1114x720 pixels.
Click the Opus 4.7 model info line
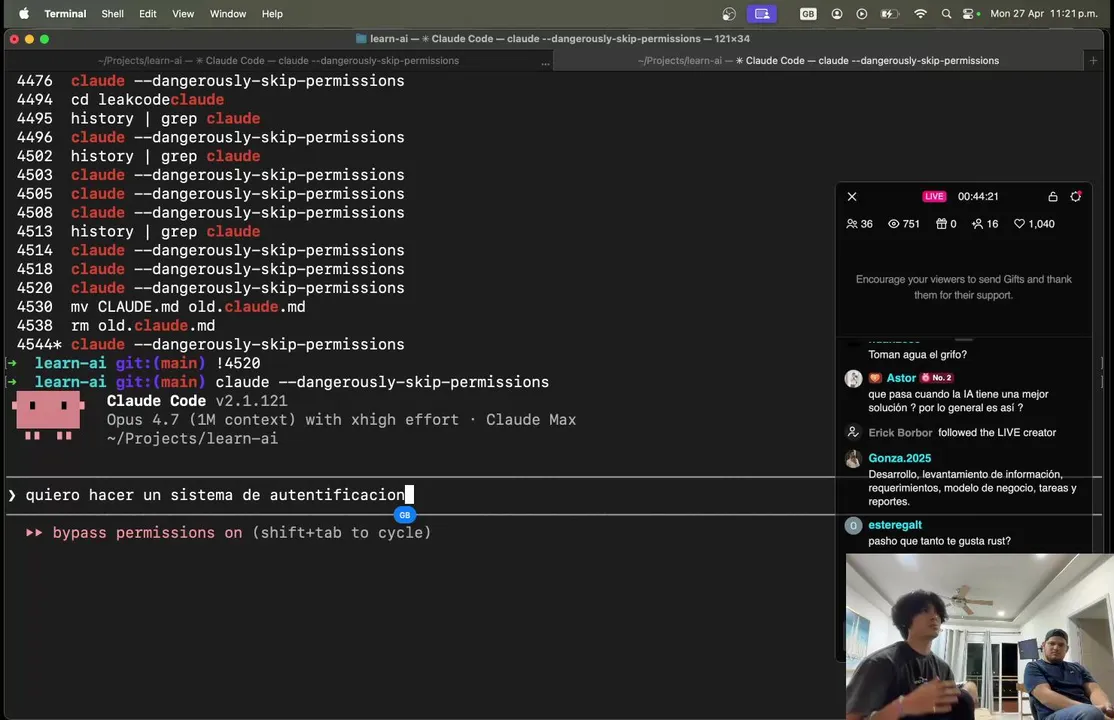click(x=341, y=420)
